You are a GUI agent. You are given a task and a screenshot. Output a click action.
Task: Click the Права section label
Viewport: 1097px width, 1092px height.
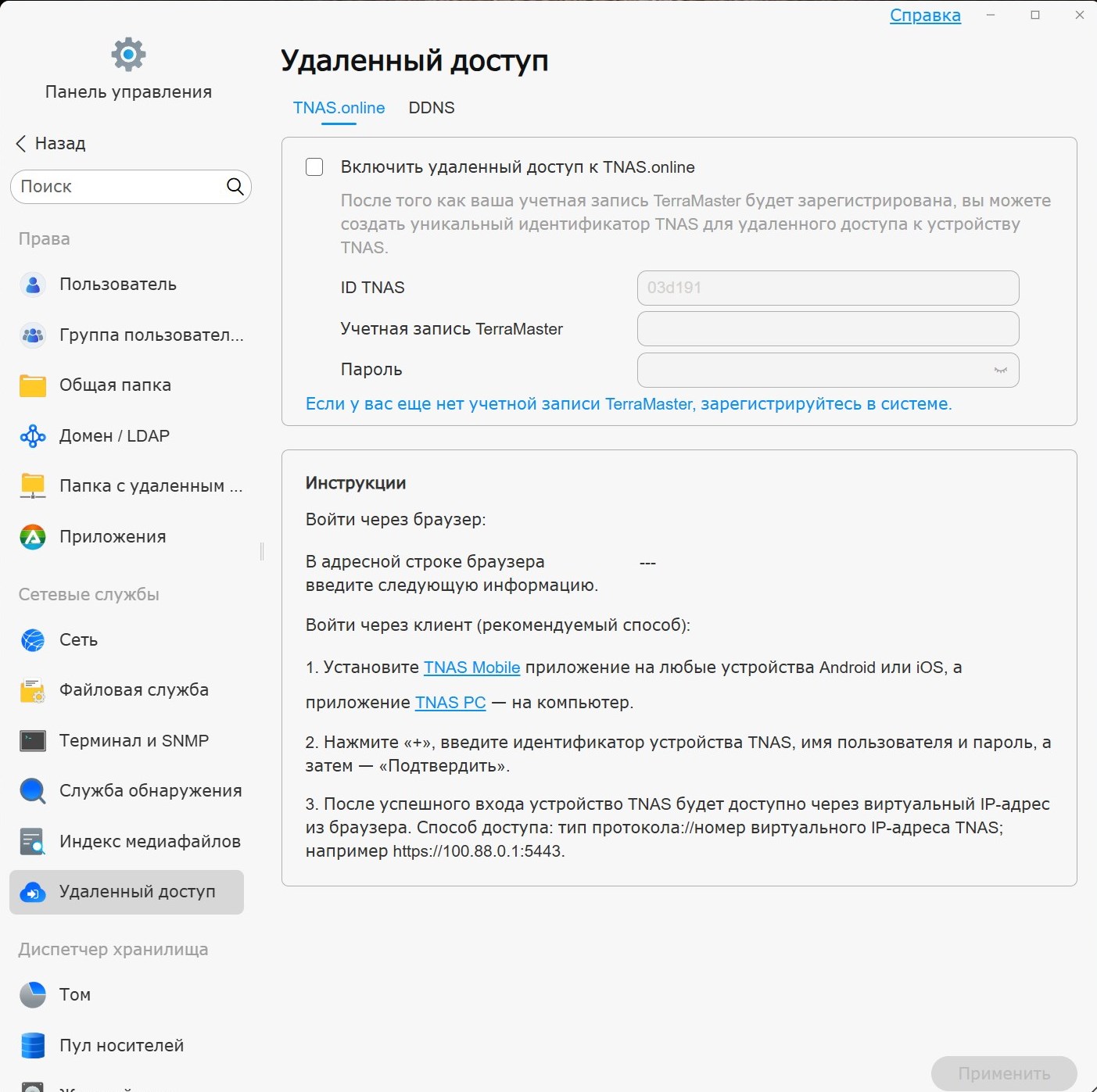click(x=44, y=239)
